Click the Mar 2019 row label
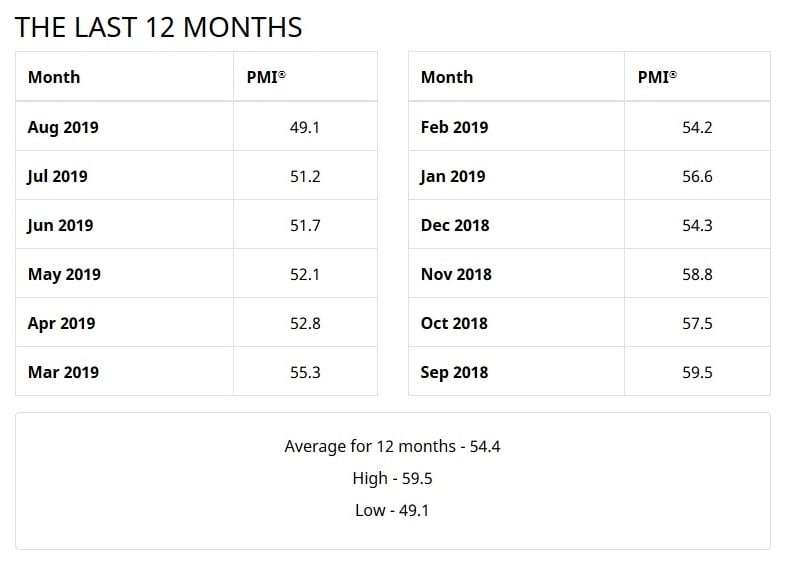Screen dimensions: 786x566 coord(63,372)
